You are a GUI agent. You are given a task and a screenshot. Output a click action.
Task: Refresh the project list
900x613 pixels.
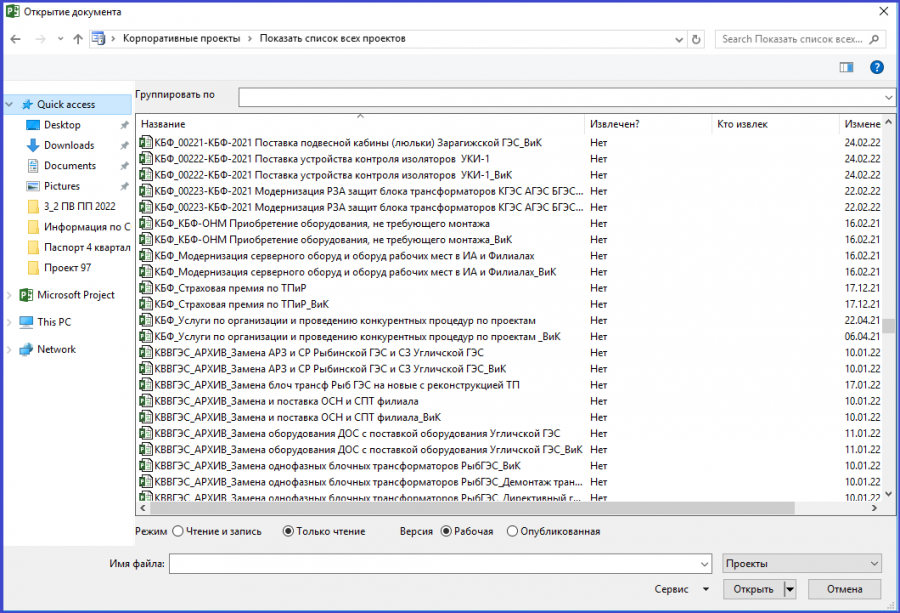[x=696, y=39]
